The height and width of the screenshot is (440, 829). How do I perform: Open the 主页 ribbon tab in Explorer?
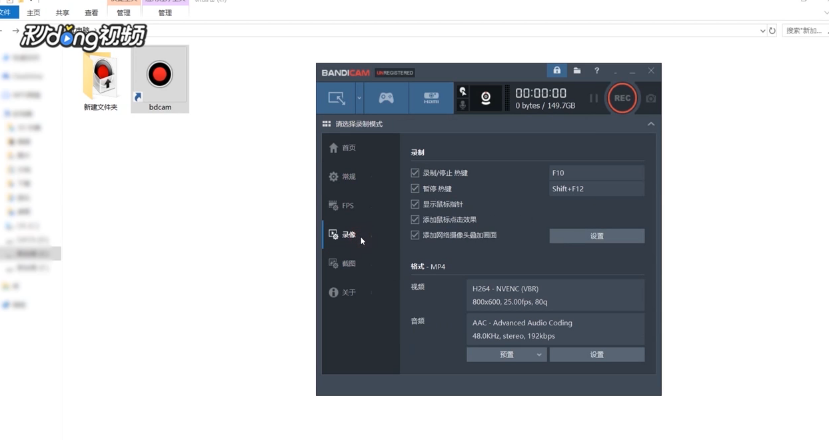coord(33,13)
